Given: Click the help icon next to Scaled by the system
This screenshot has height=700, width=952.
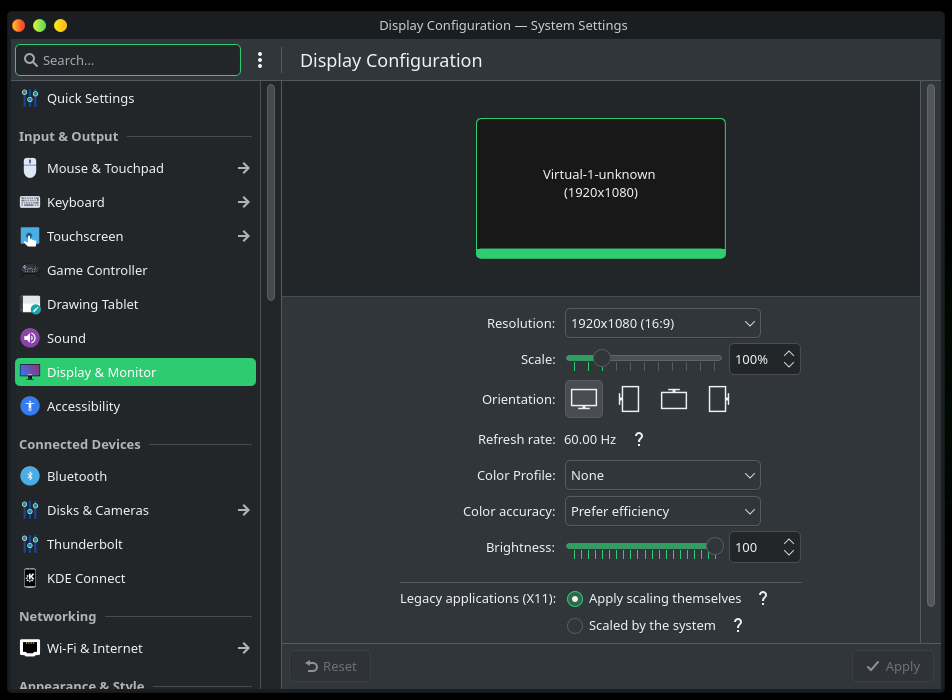Looking at the screenshot, I should tap(738, 626).
